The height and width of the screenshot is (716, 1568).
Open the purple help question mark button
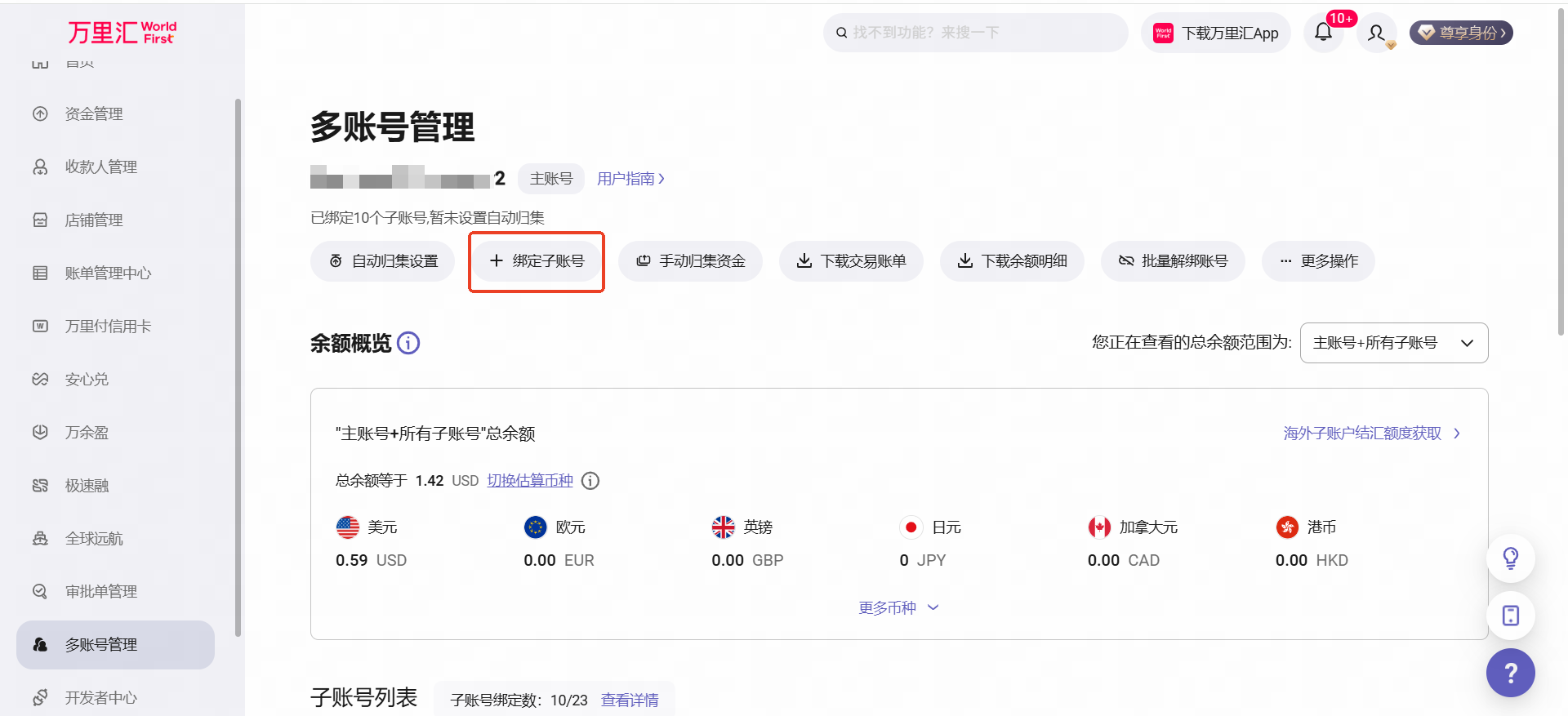[1510, 673]
